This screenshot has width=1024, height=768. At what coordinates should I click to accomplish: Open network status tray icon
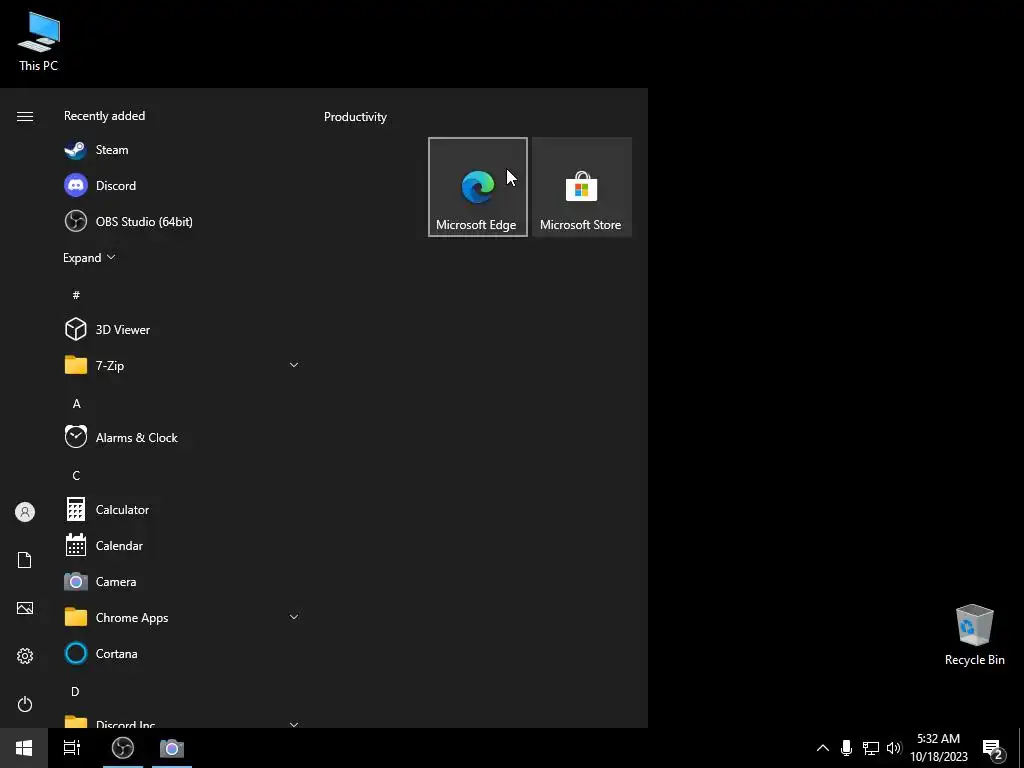point(871,748)
